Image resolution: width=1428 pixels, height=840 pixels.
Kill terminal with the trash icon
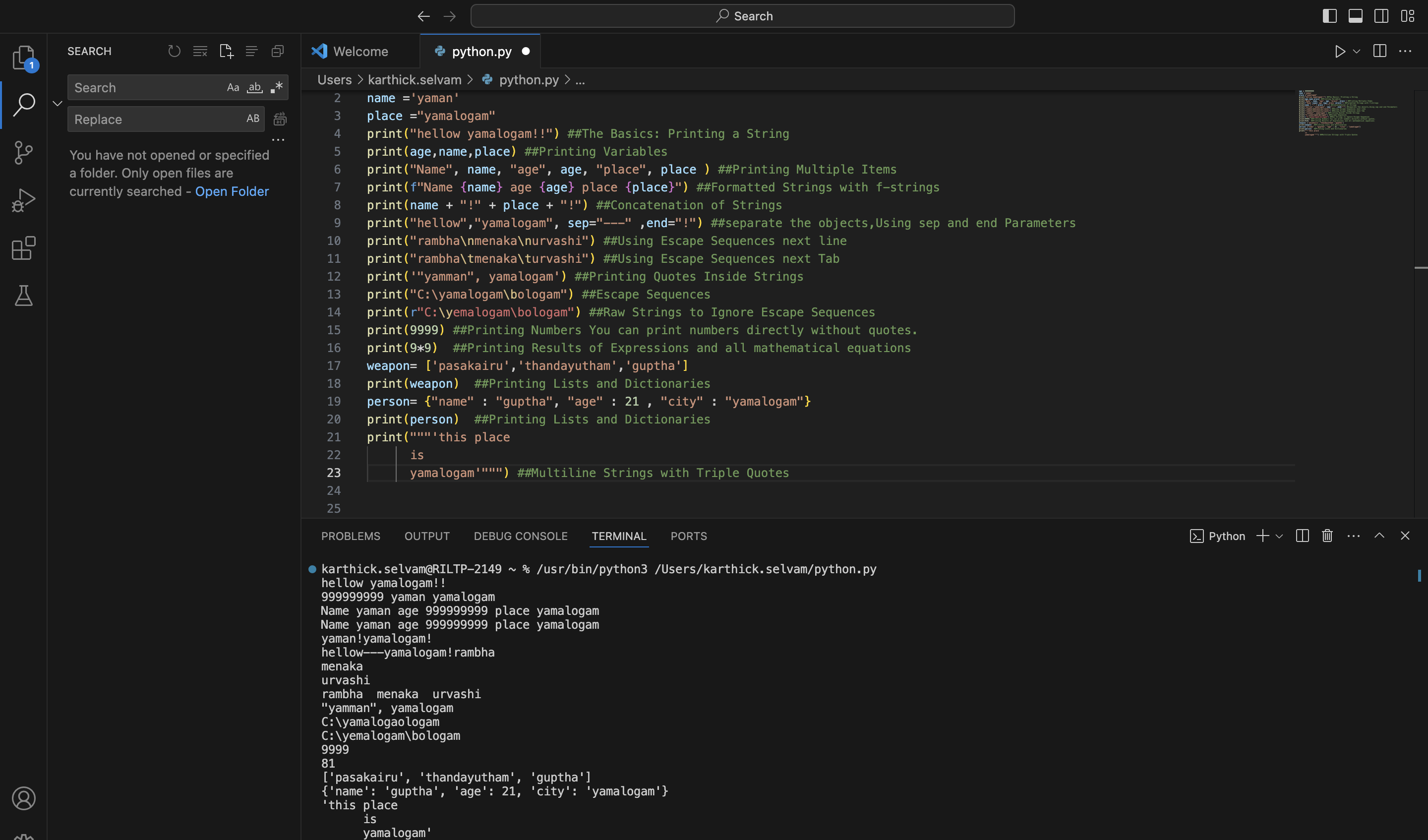pyautogui.click(x=1327, y=536)
